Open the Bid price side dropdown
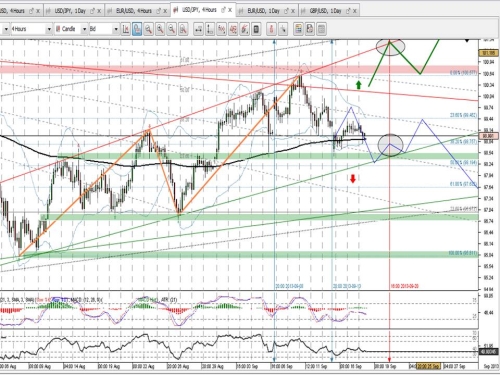 point(104,29)
